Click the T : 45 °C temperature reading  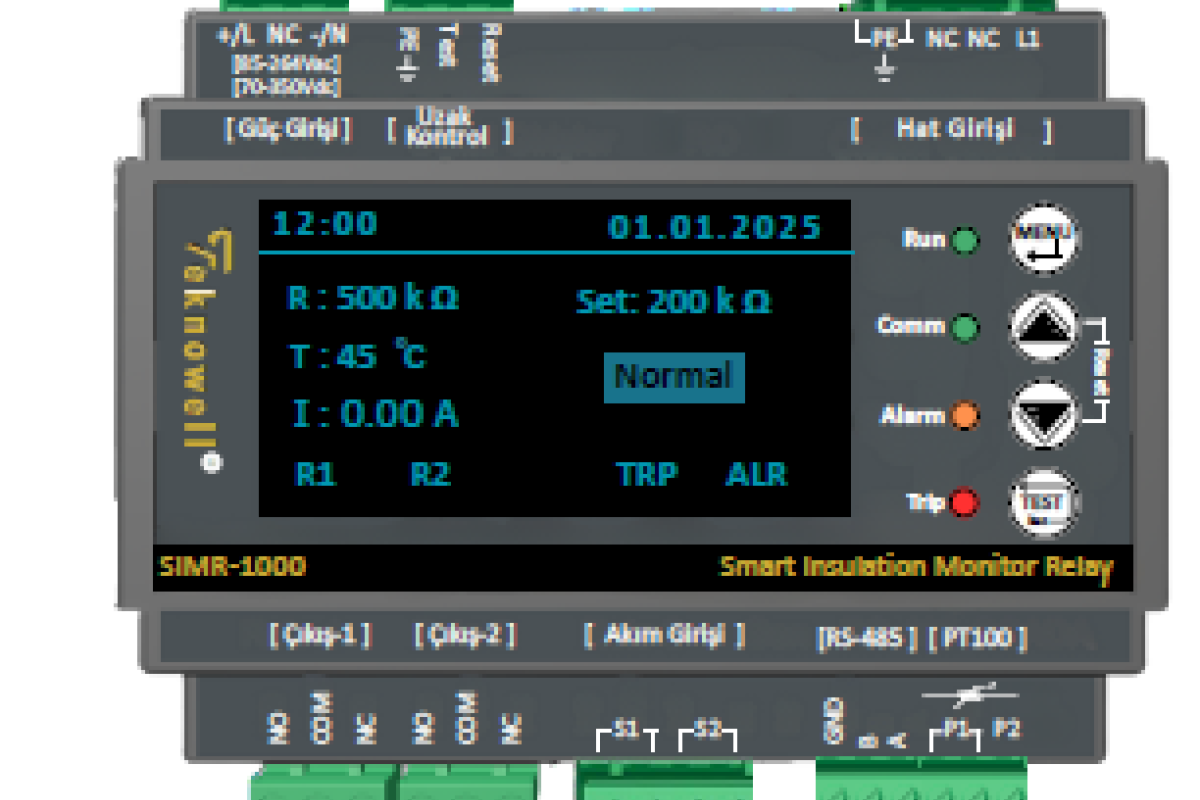(x=358, y=355)
